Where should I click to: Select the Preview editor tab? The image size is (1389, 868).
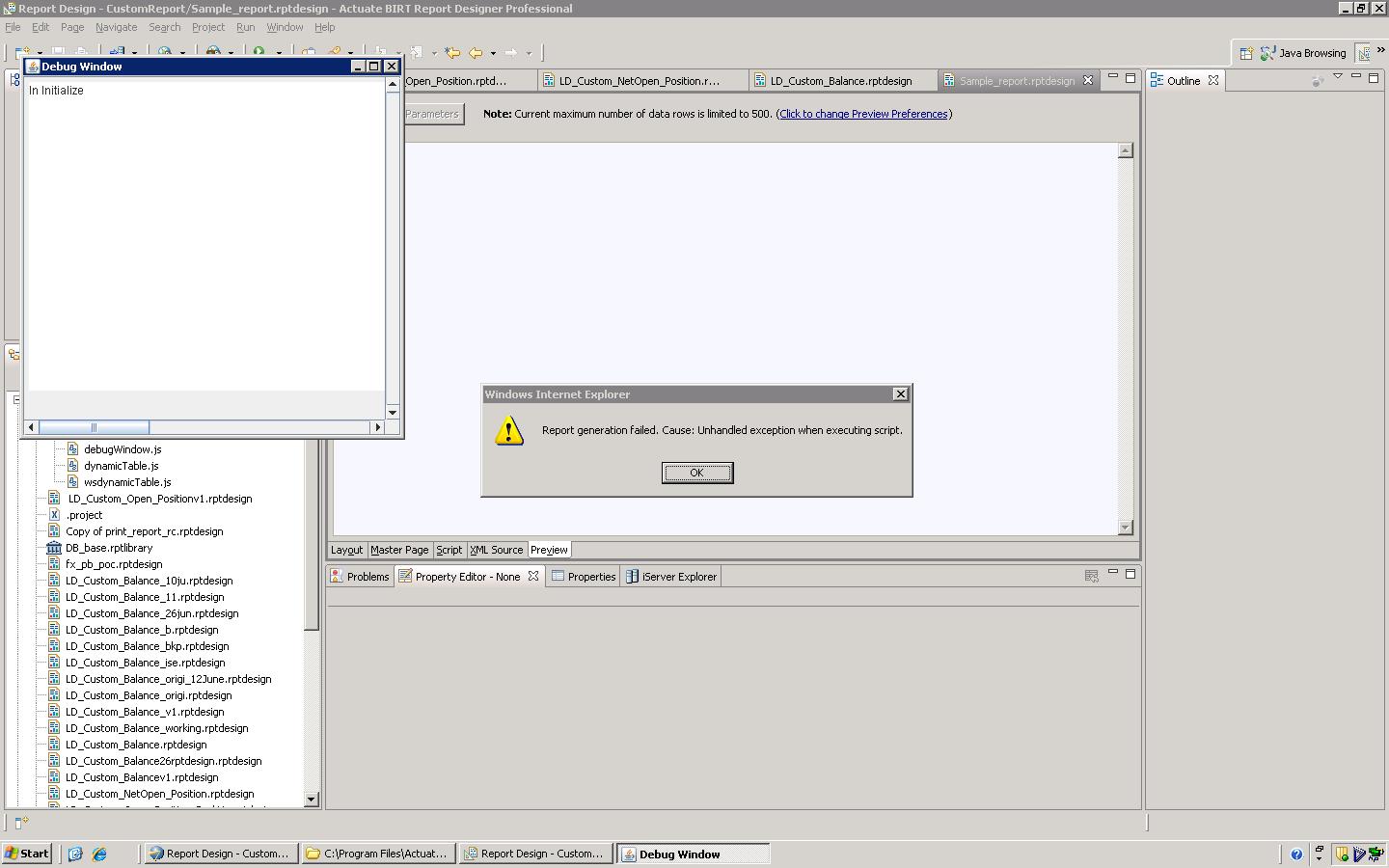[x=549, y=550]
